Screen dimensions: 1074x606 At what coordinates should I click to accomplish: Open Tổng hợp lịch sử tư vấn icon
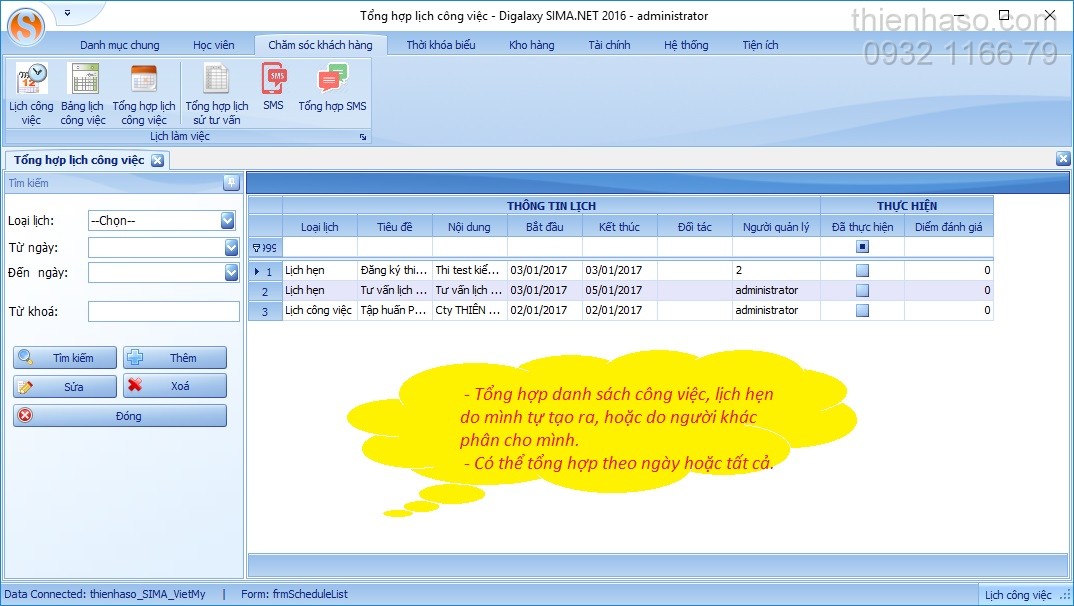click(217, 92)
